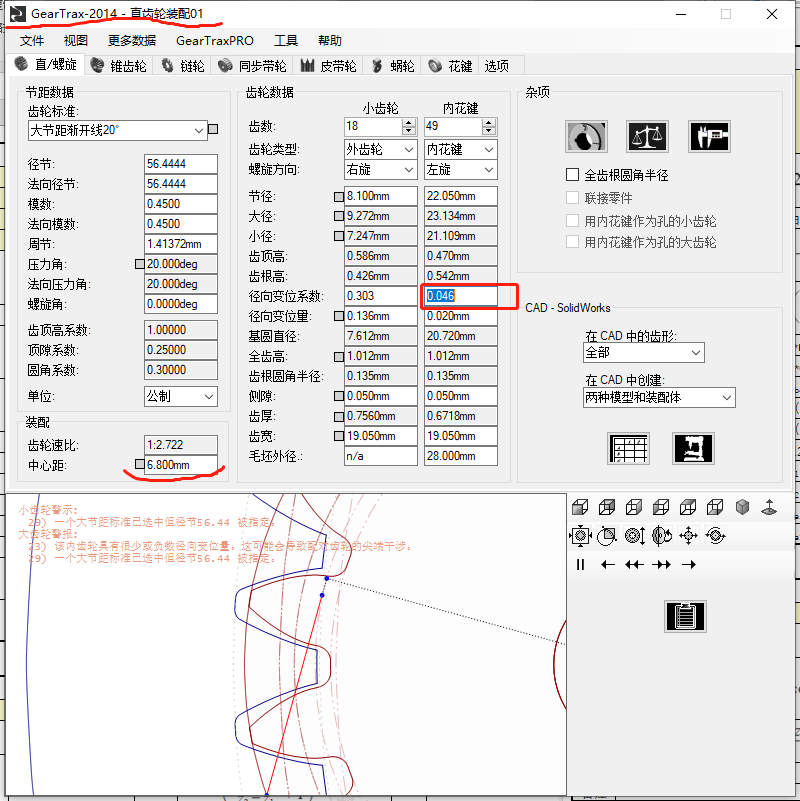Switch to solid isometric cube view
This screenshot has width=800, height=801.
(742, 507)
